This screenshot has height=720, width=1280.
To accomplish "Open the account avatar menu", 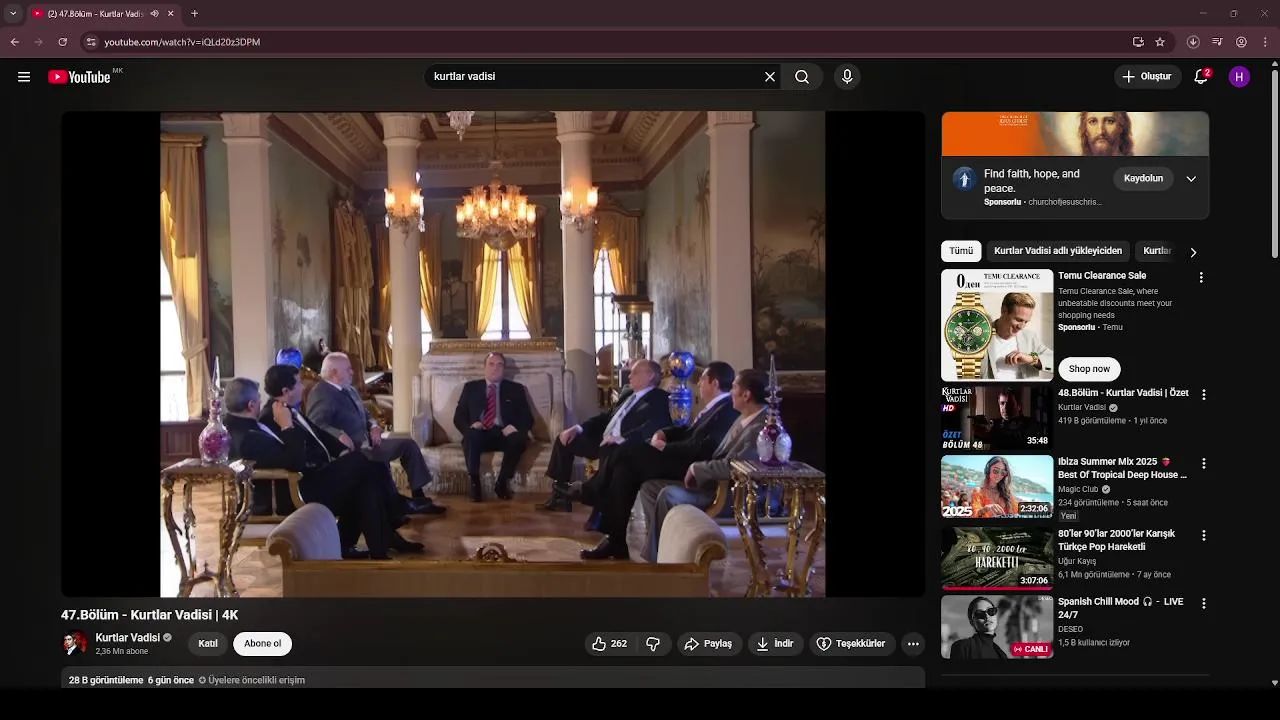I will point(1239,77).
